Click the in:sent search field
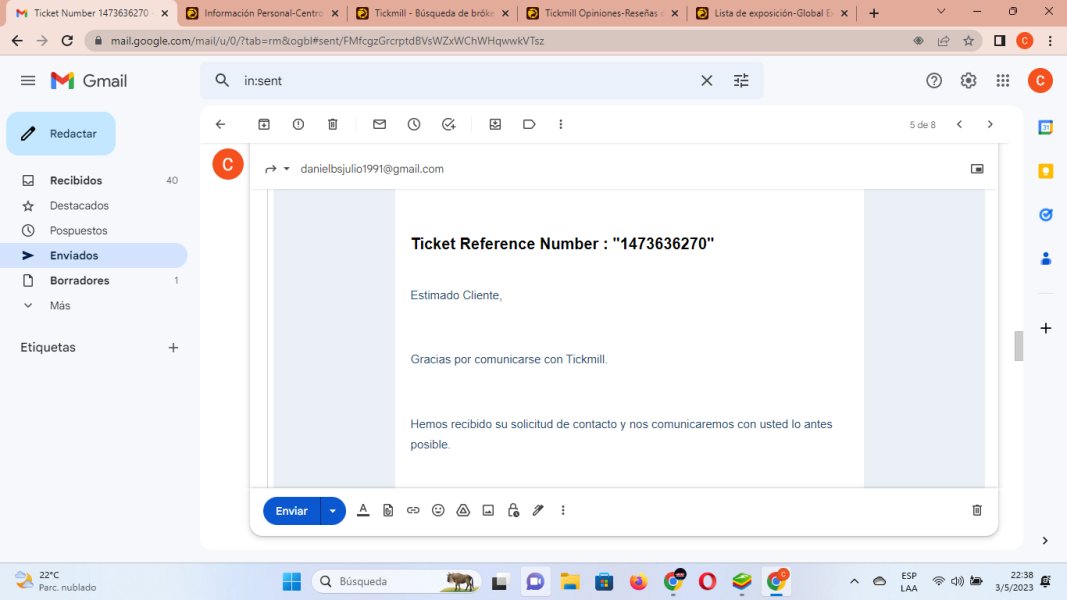The image size is (1067, 600). (x=470, y=80)
